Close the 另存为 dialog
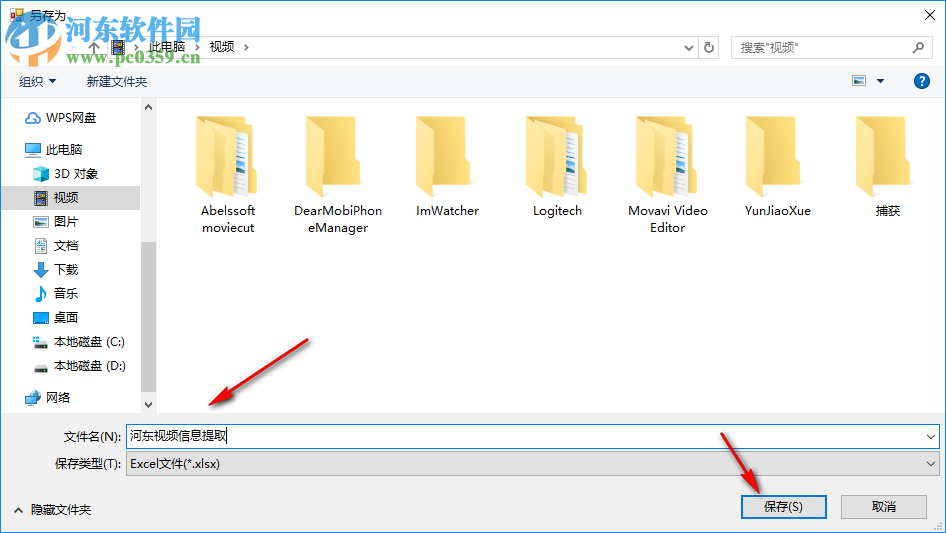Viewport: 946px width, 533px height. (930, 15)
